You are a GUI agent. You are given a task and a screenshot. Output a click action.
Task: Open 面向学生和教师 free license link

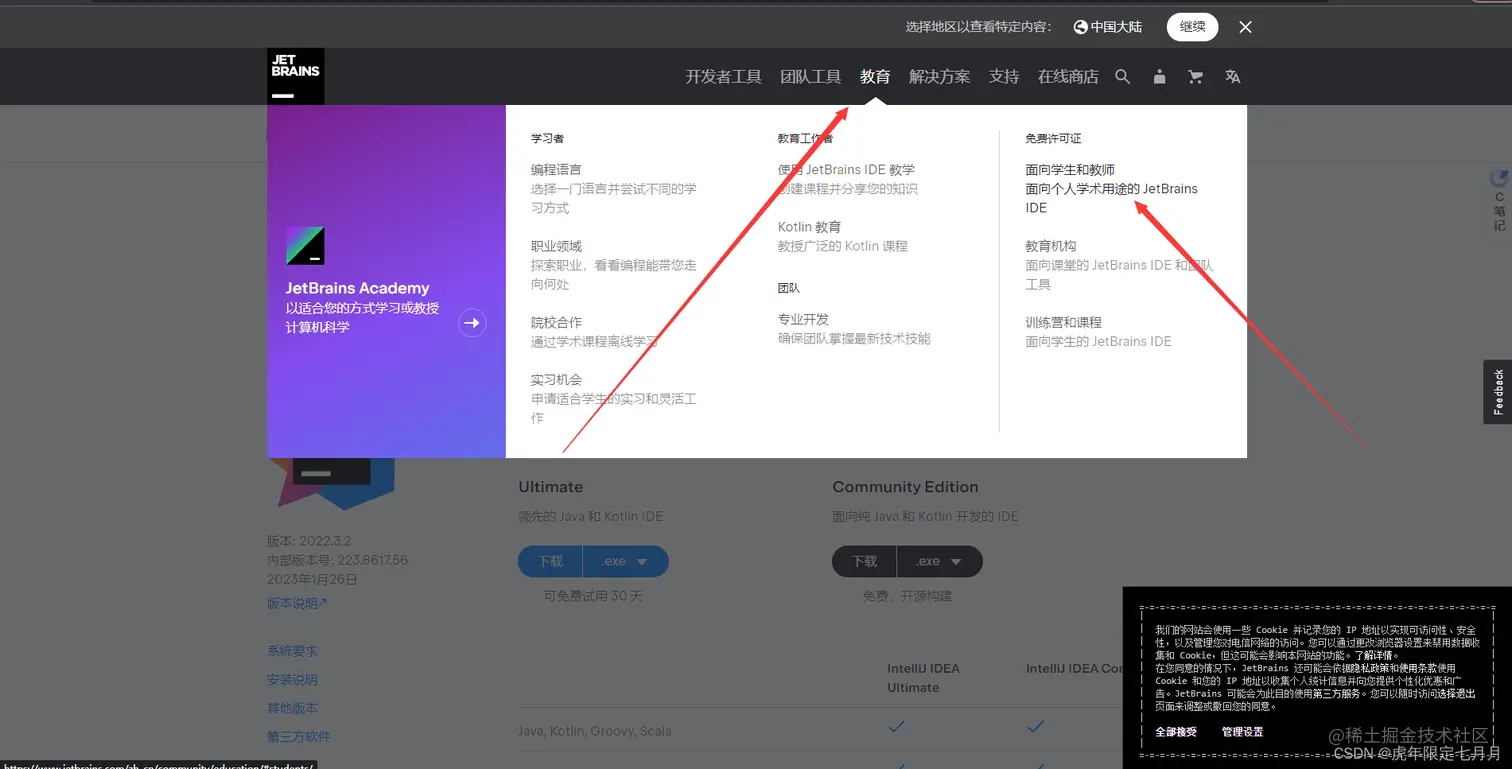(x=1070, y=170)
